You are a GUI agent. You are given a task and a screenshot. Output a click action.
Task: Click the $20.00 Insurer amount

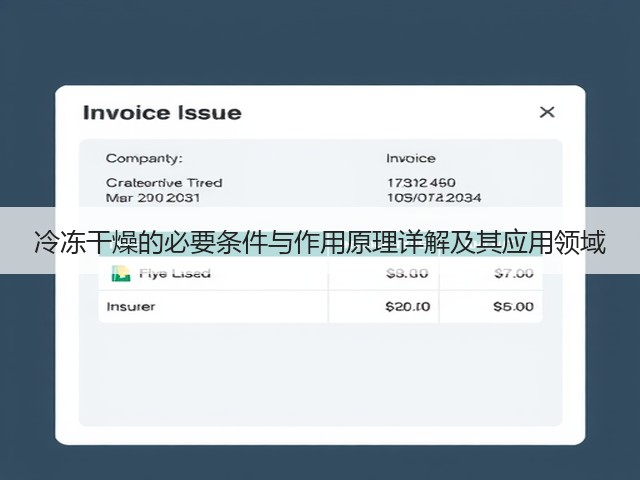point(407,307)
